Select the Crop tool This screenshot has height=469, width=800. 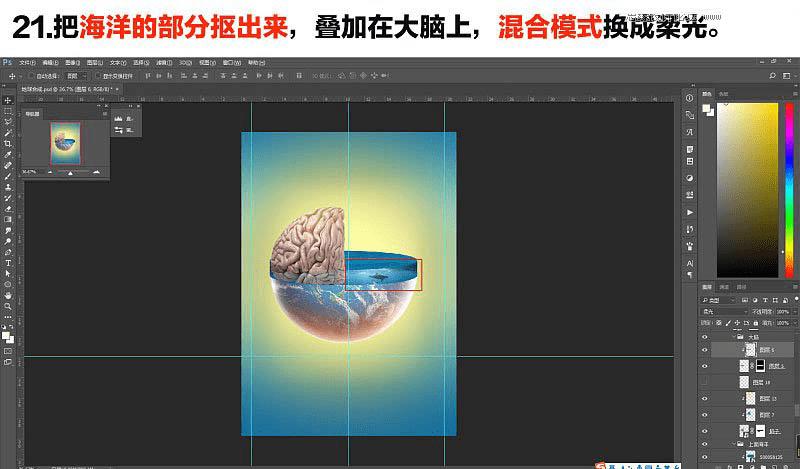pyautogui.click(x=8, y=143)
